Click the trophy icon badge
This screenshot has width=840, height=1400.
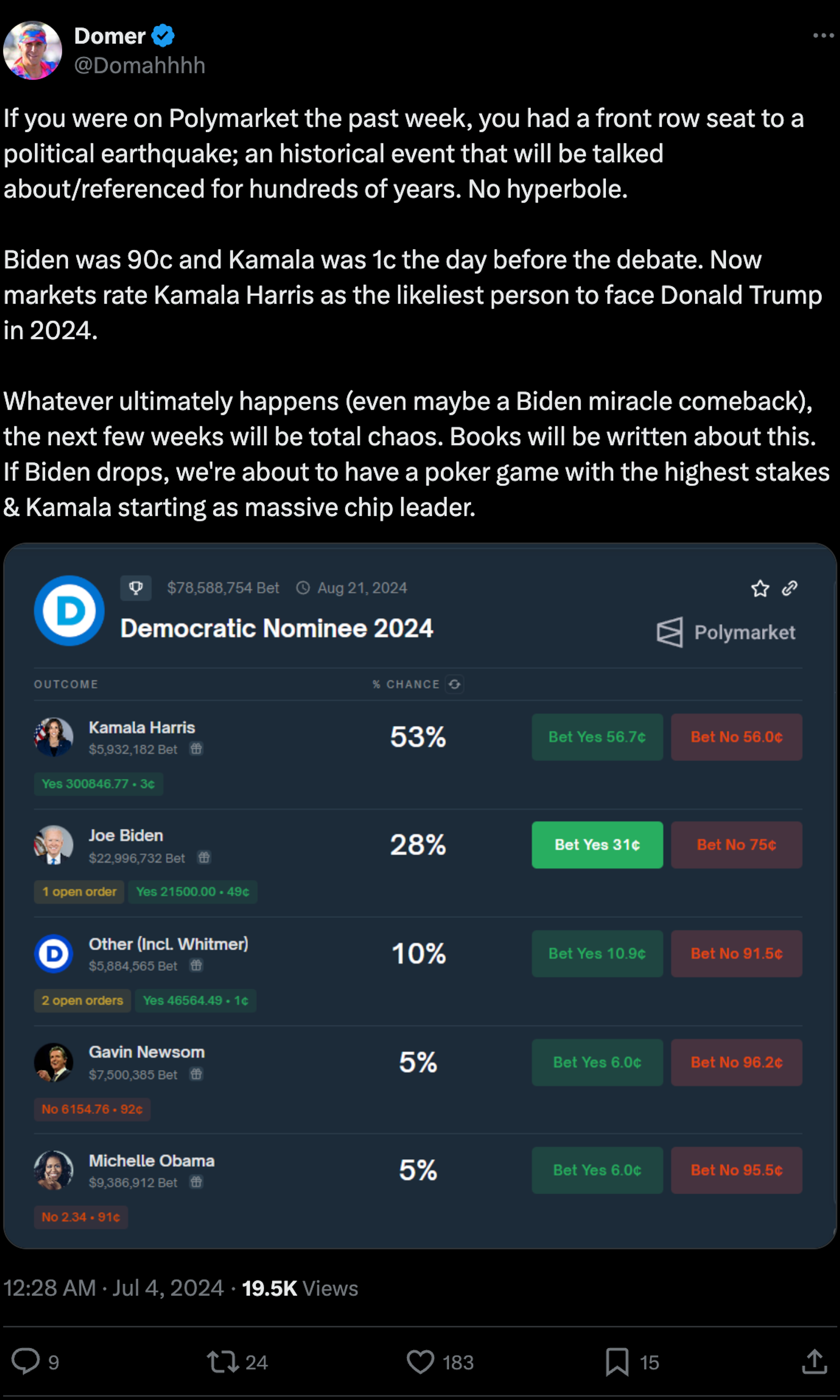(136, 588)
